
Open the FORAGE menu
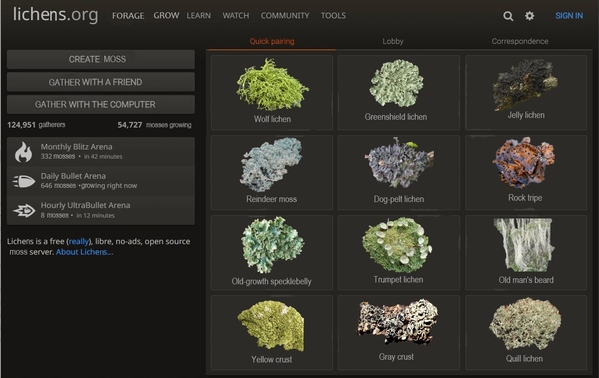(x=128, y=16)
